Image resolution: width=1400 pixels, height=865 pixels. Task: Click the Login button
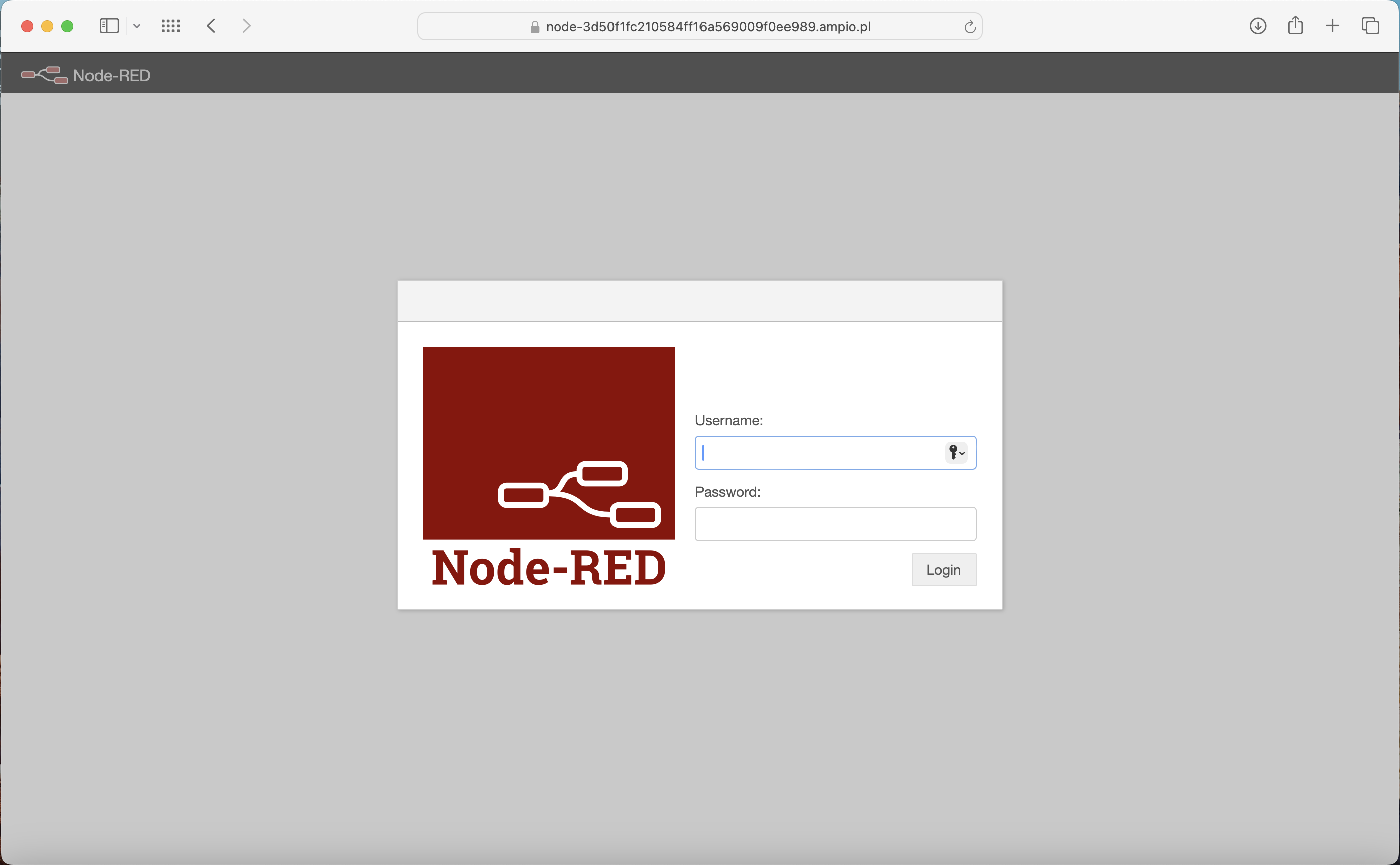tap(943, 570)
